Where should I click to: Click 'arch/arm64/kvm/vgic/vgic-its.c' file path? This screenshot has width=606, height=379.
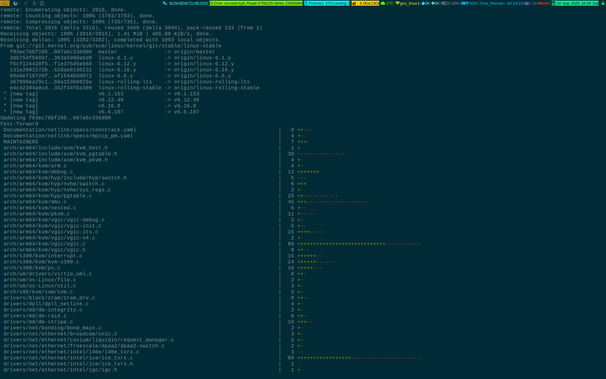[x=51, y=232]
